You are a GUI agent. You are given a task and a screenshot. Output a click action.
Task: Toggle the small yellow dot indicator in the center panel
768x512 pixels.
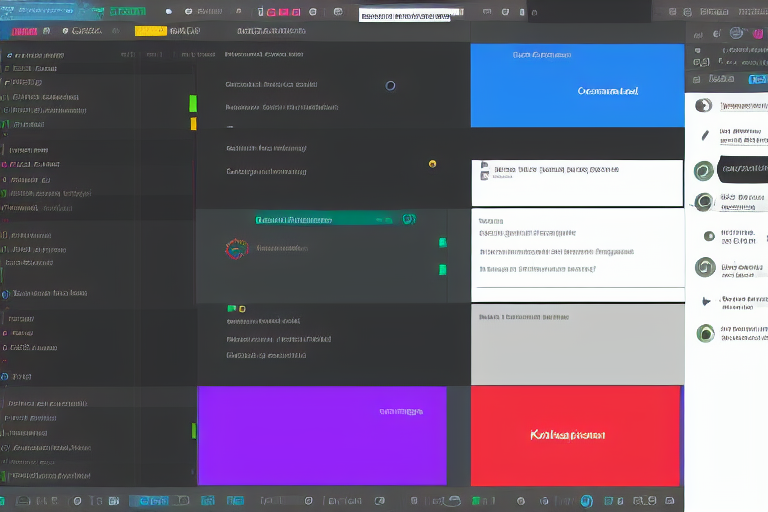(432, 163)
